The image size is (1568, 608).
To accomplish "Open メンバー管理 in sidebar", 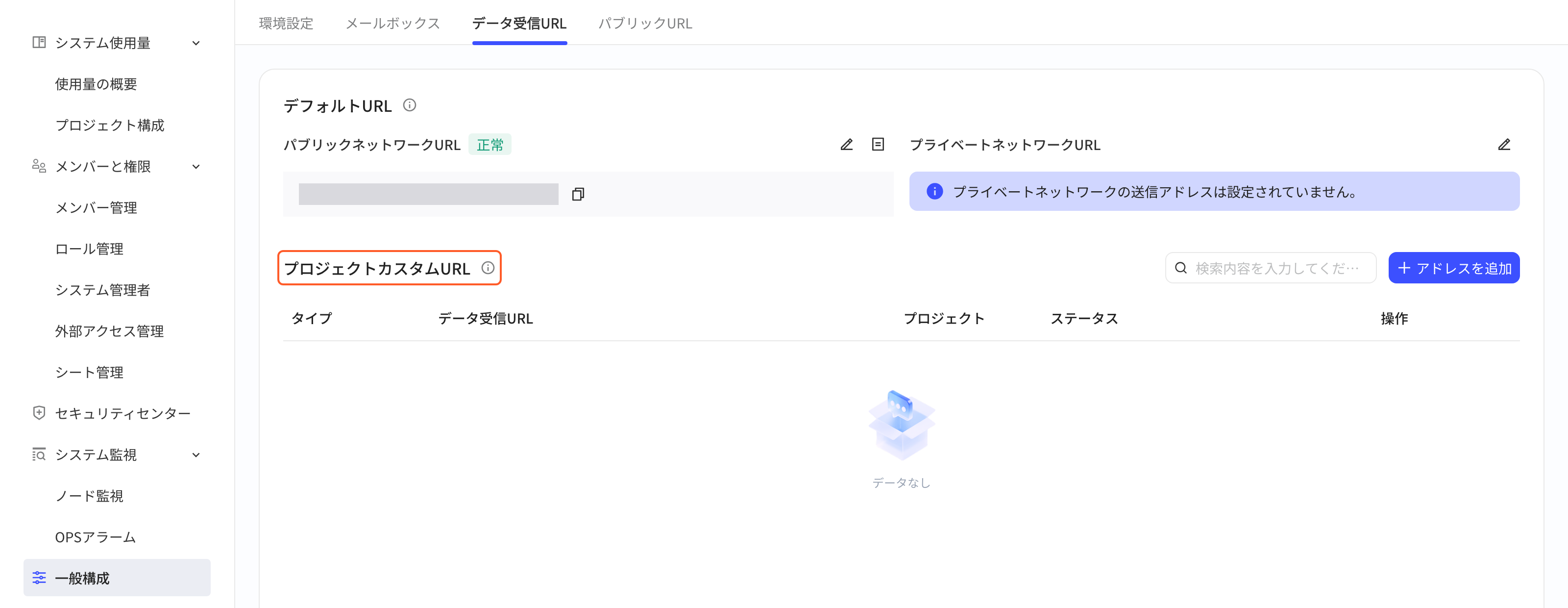I will point(96,208).
